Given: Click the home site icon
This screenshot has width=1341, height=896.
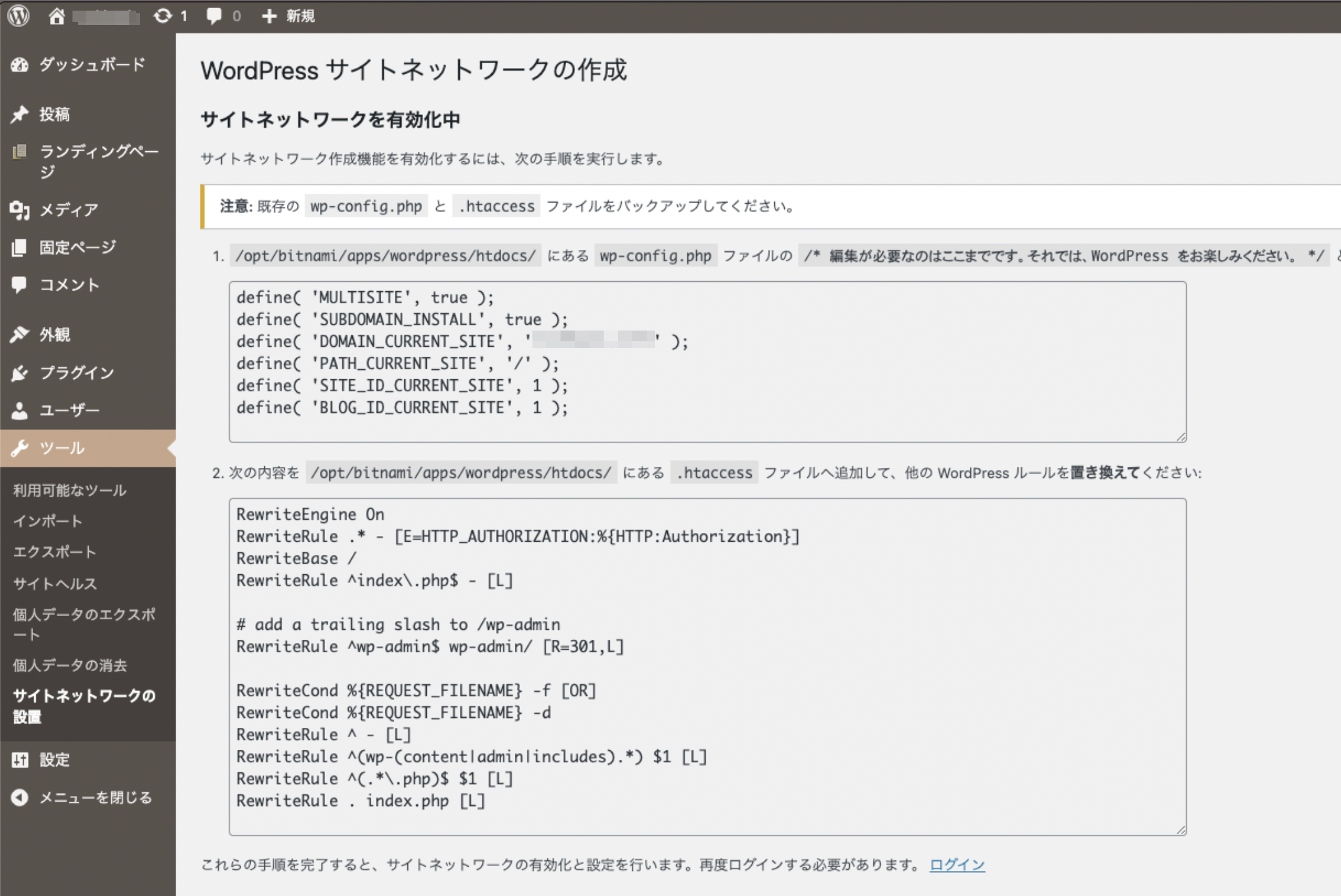Looking at the screenshot, I should 56,16.
